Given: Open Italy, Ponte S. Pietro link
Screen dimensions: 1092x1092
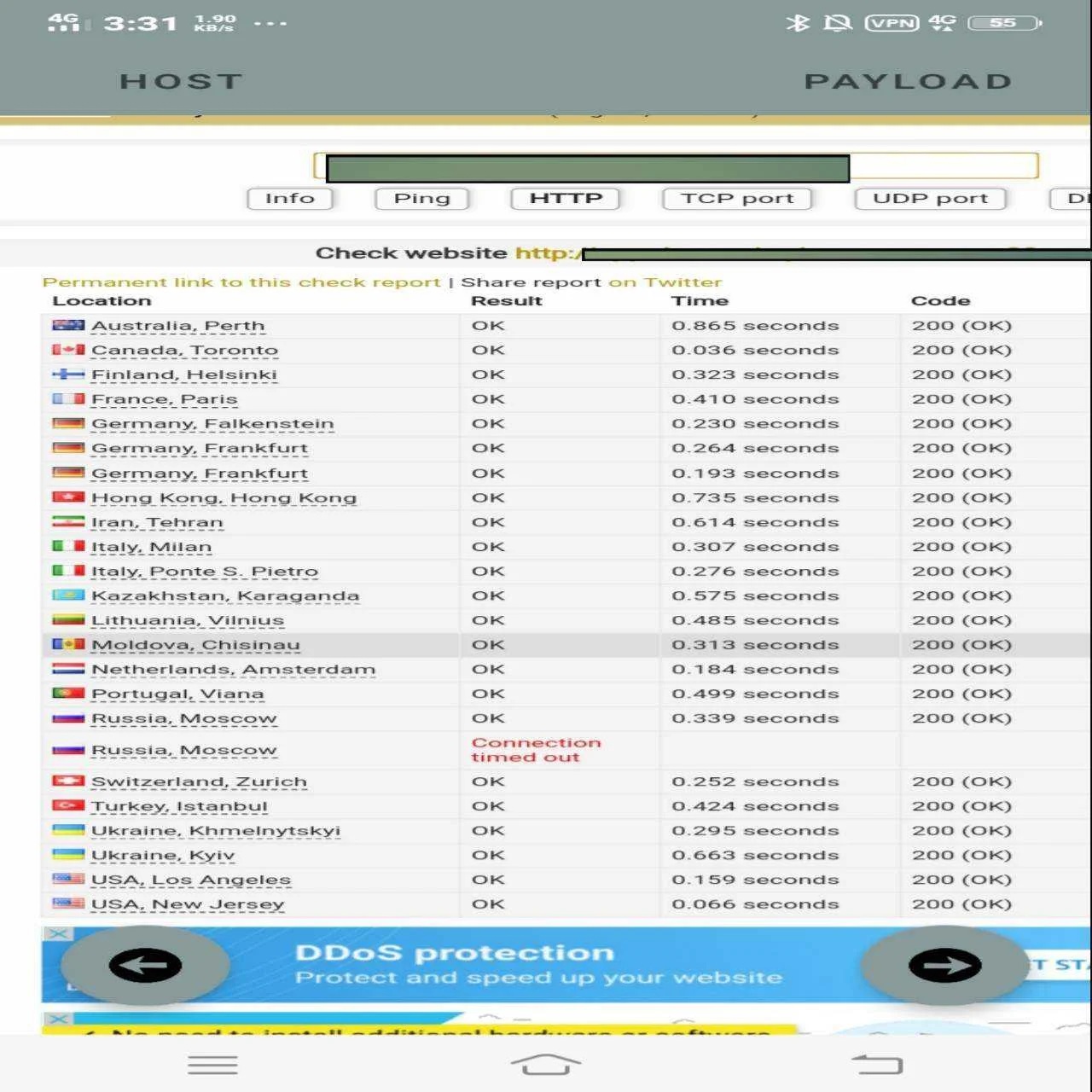Looking at the screenshot, I should pos(205,572).
